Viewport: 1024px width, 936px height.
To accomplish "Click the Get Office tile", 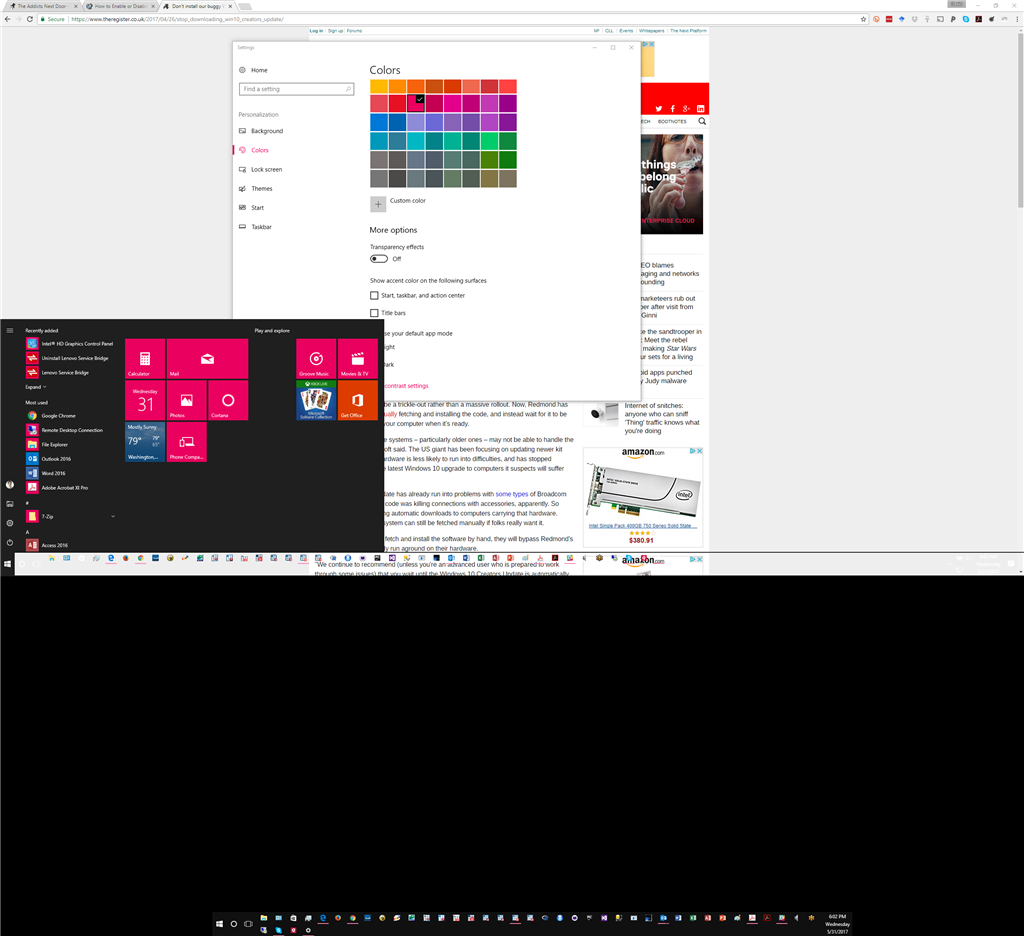I will (358, 400).
